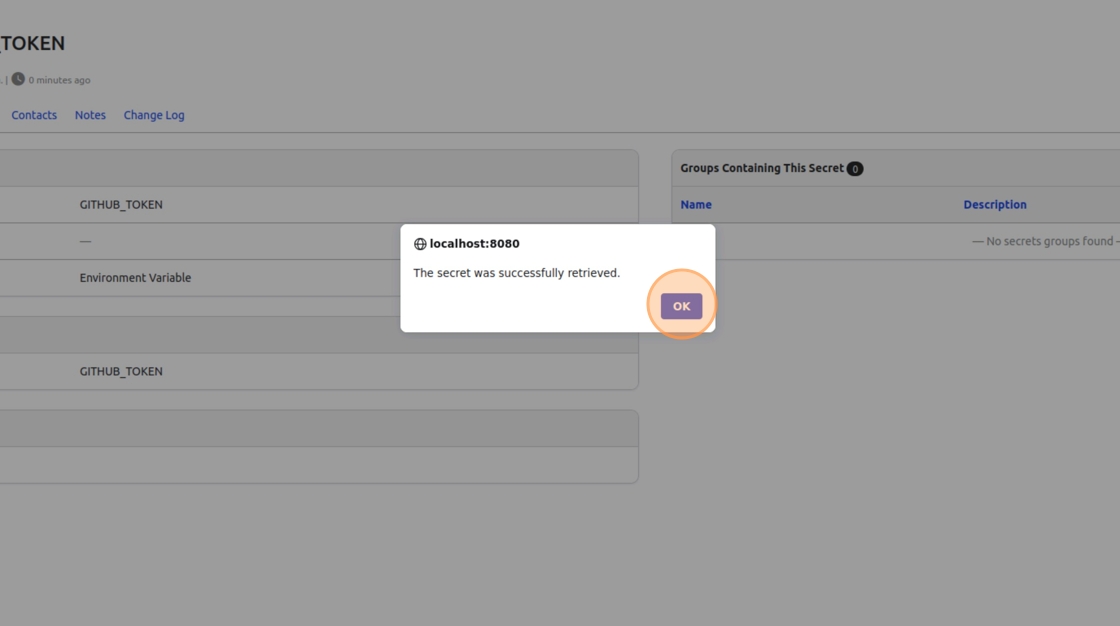Open the Contacts tab
Viewport: 1120px width, 626px height.
(34, 115)
